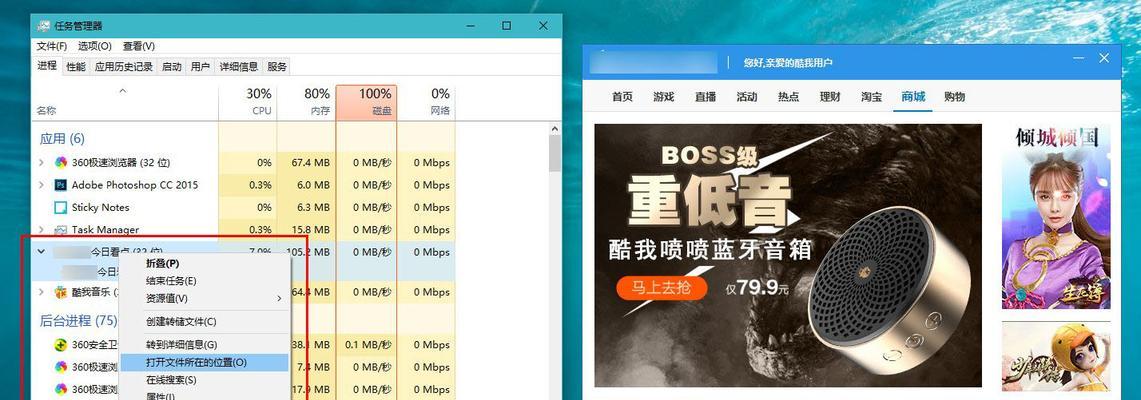The width and height of the screenshot is (1141, 400).
Task: Click the Task Manager process row icon
Action: coord(61,230)
